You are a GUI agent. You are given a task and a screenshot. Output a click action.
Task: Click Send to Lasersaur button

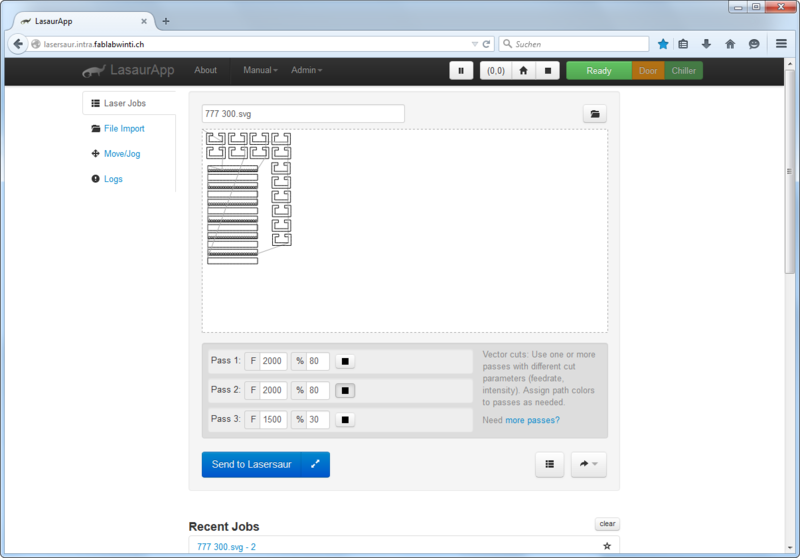point(252,465)
